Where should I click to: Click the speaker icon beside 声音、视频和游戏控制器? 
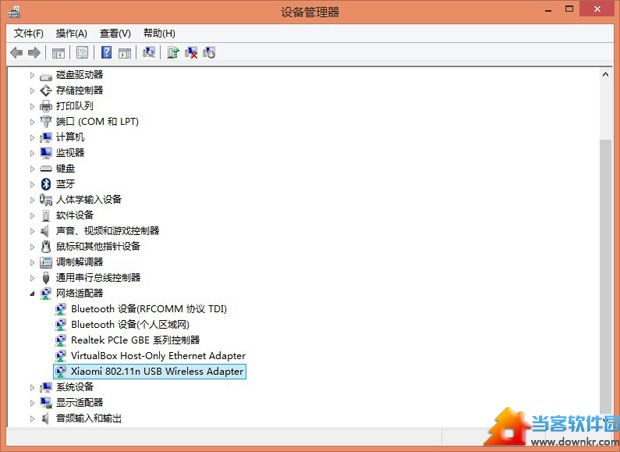coord(46,231)
